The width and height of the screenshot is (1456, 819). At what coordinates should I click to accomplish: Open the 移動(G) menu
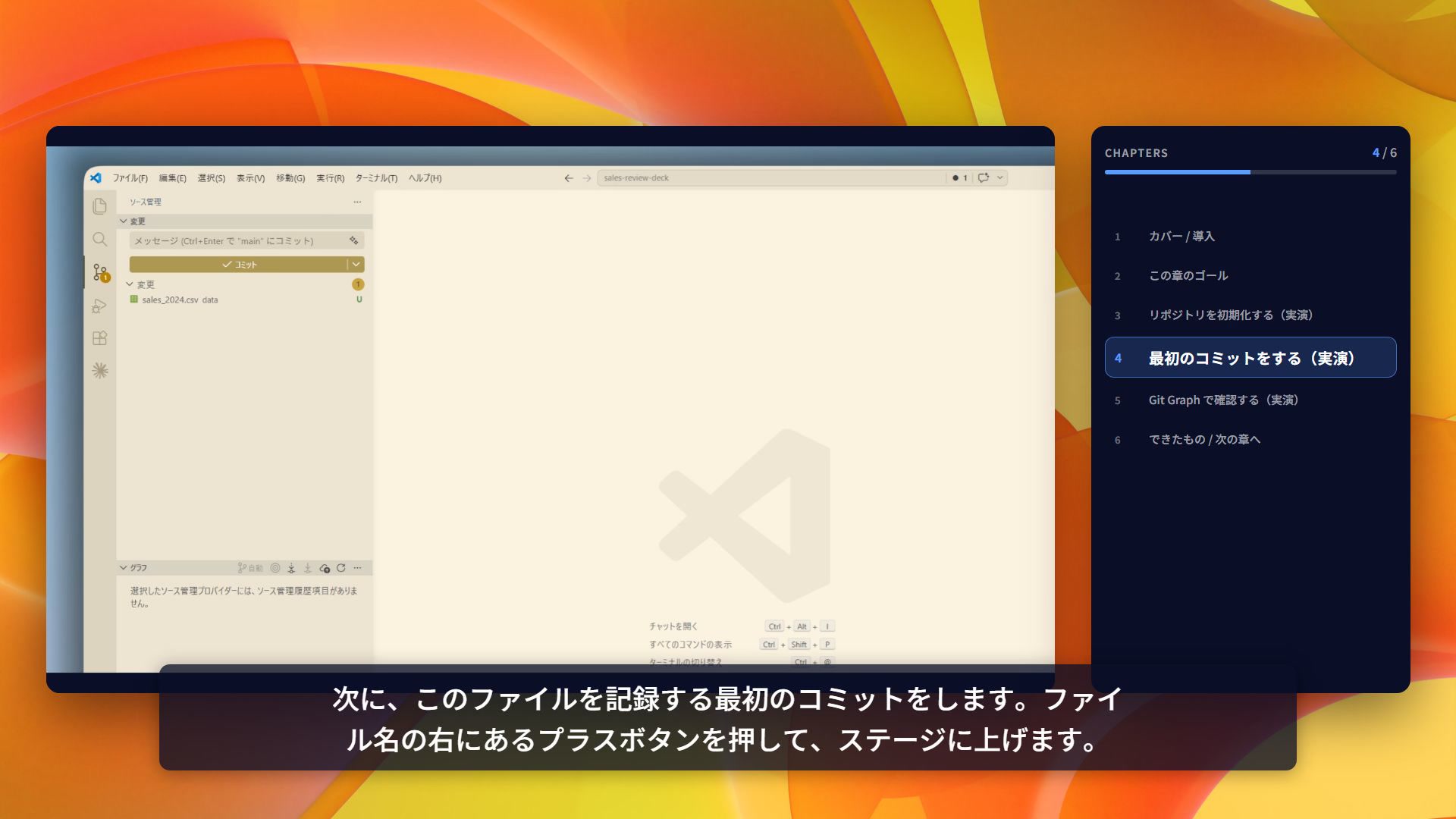click(290, 178)
